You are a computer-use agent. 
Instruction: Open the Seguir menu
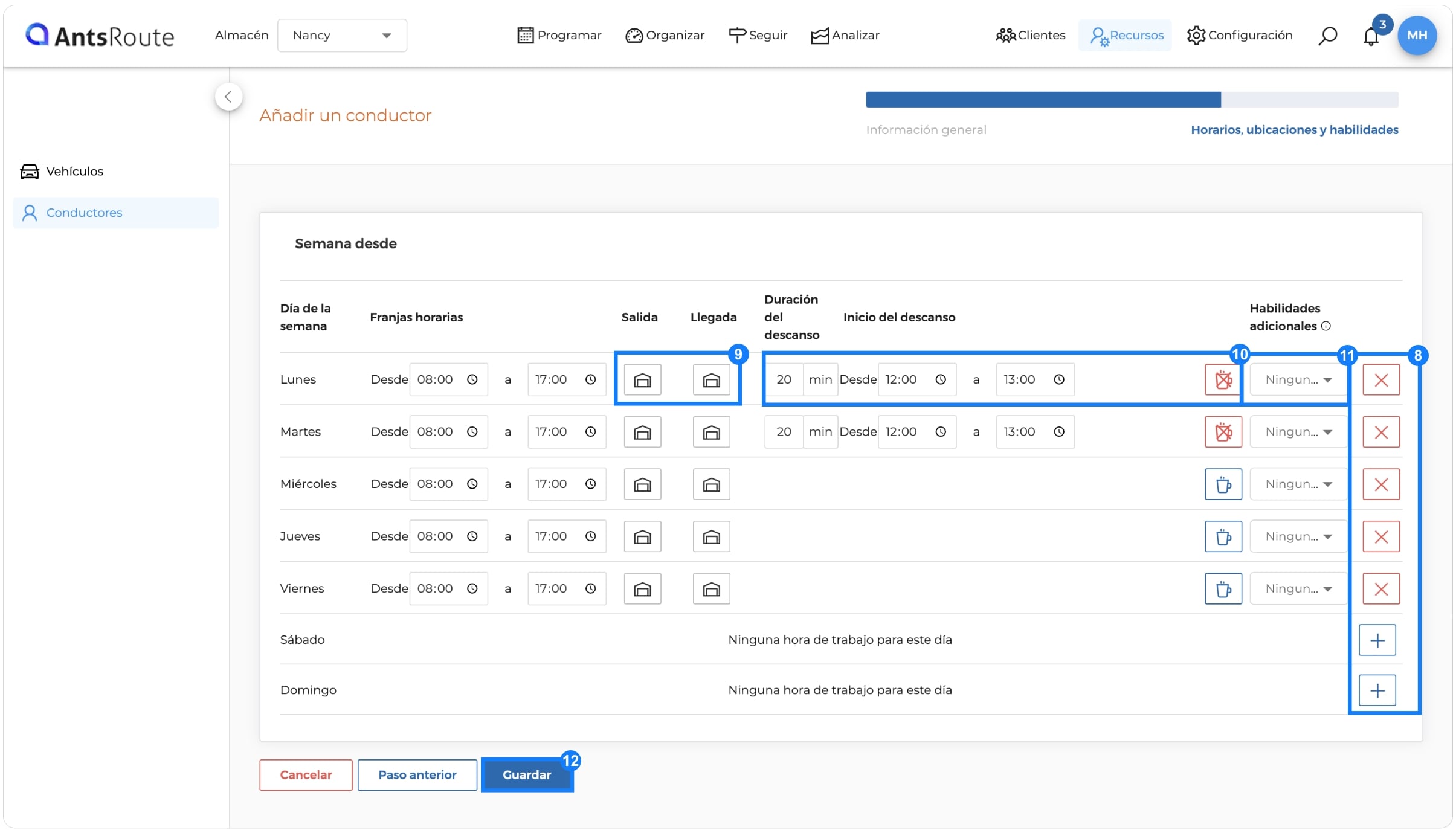click(x=758, y=35)
